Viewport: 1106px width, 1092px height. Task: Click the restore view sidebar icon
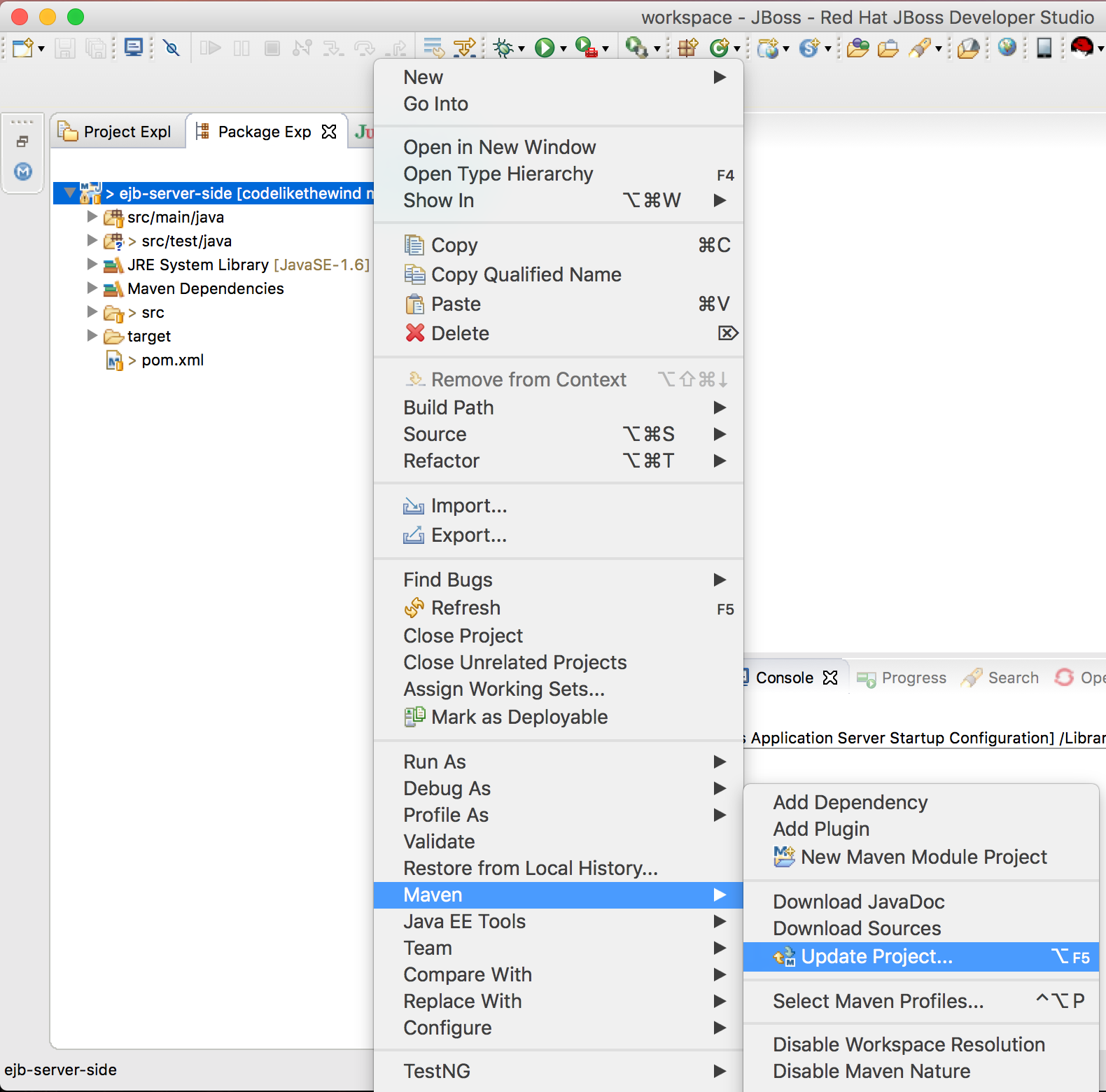tap(22, 142)
